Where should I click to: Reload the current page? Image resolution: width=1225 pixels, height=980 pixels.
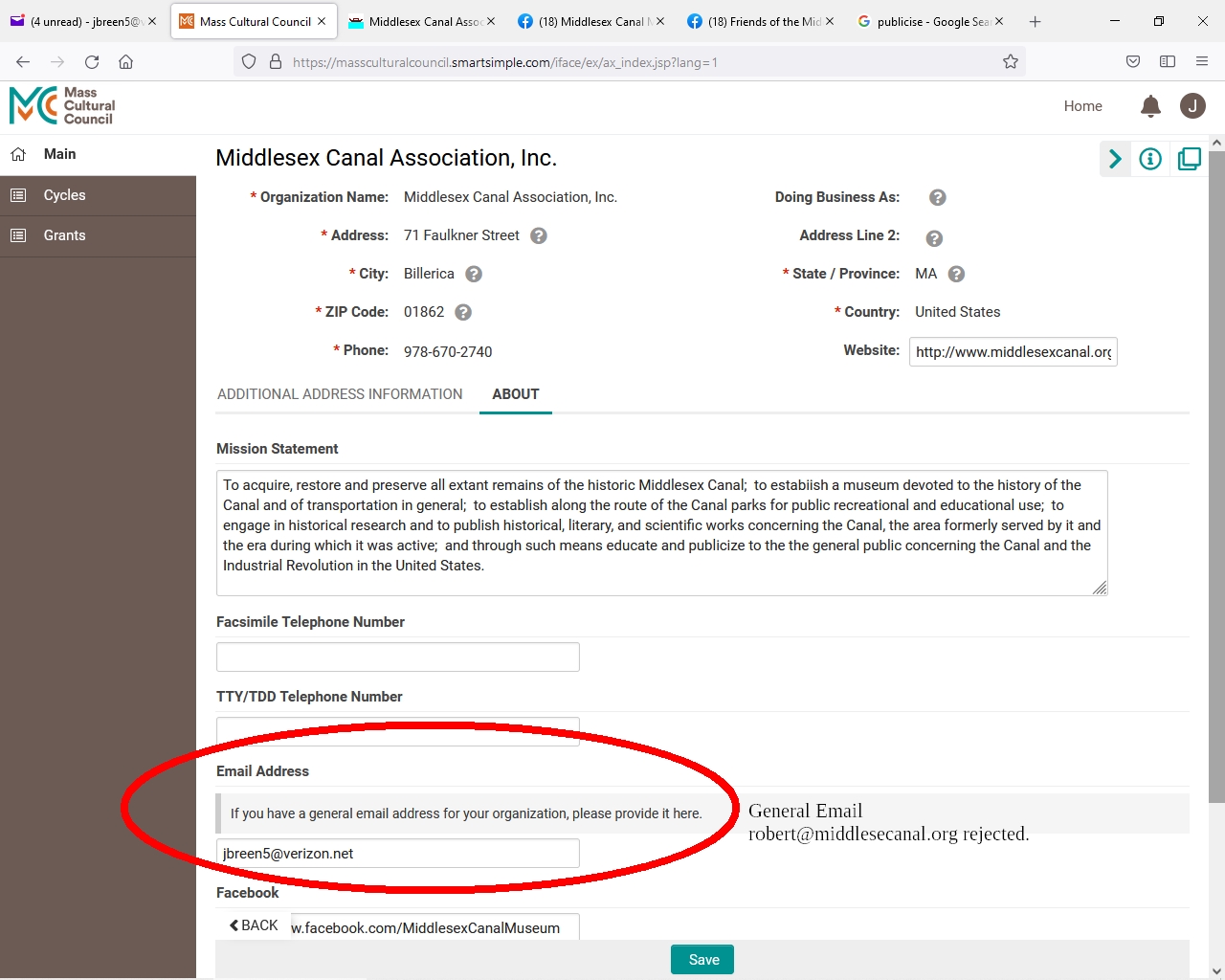(92, 62)
